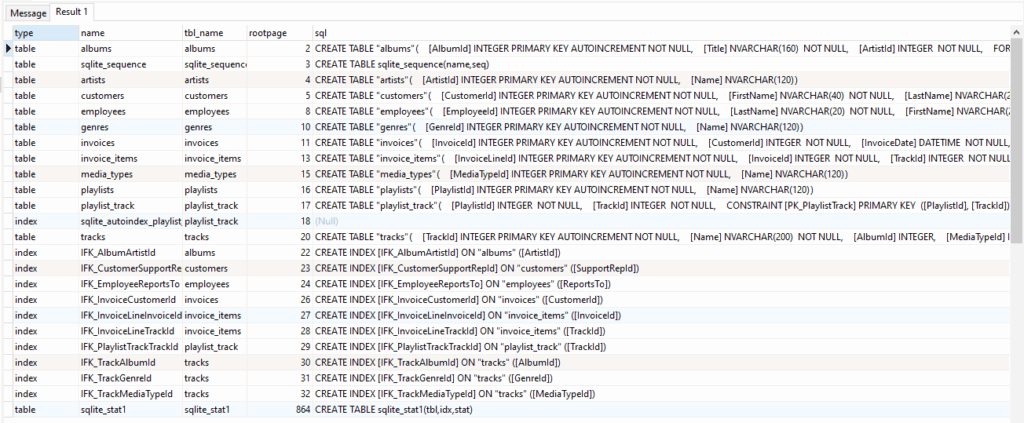Select the 'invoice_items' name cell

(130, 158)
